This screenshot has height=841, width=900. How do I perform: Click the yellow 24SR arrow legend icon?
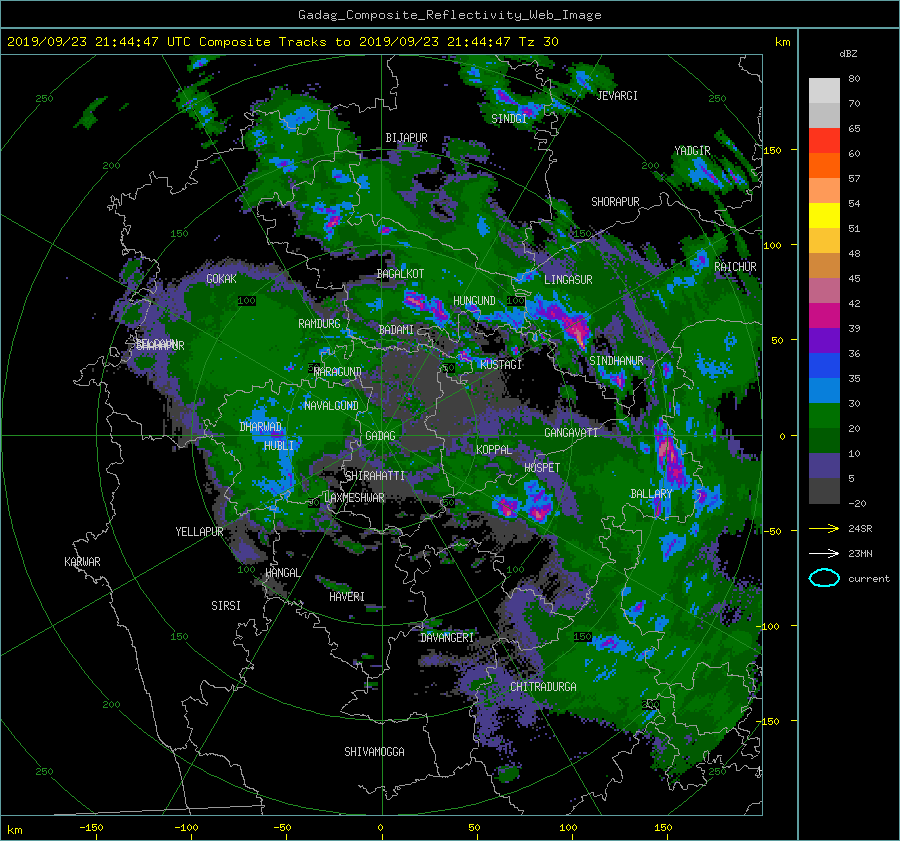(x=824, y=528)
